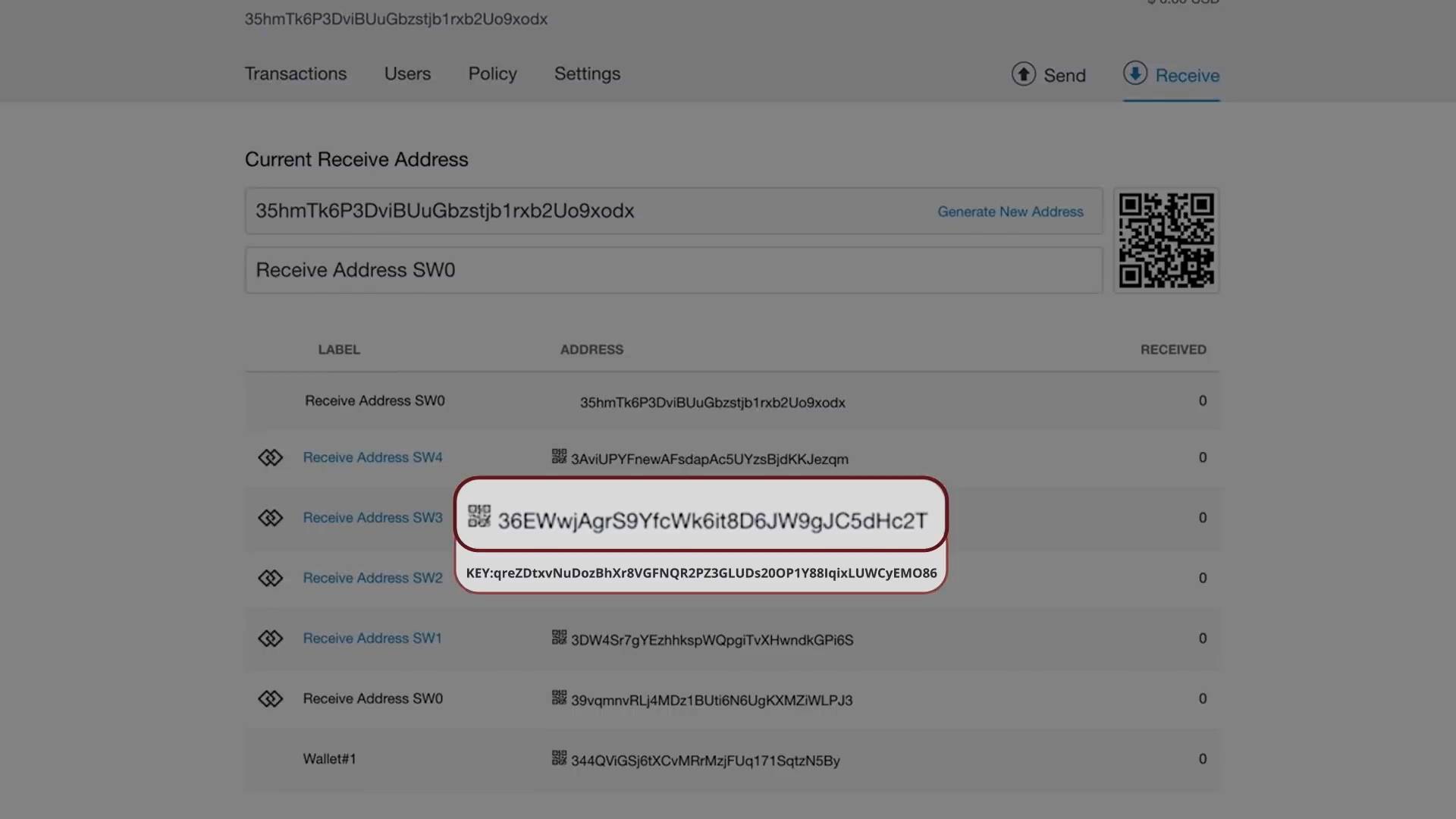Image resolution: width=1456 pixels, height=819 pixels.
Task: Click the diamond icon beside bottom Receive Address SW0
Action: coord(270,698)
